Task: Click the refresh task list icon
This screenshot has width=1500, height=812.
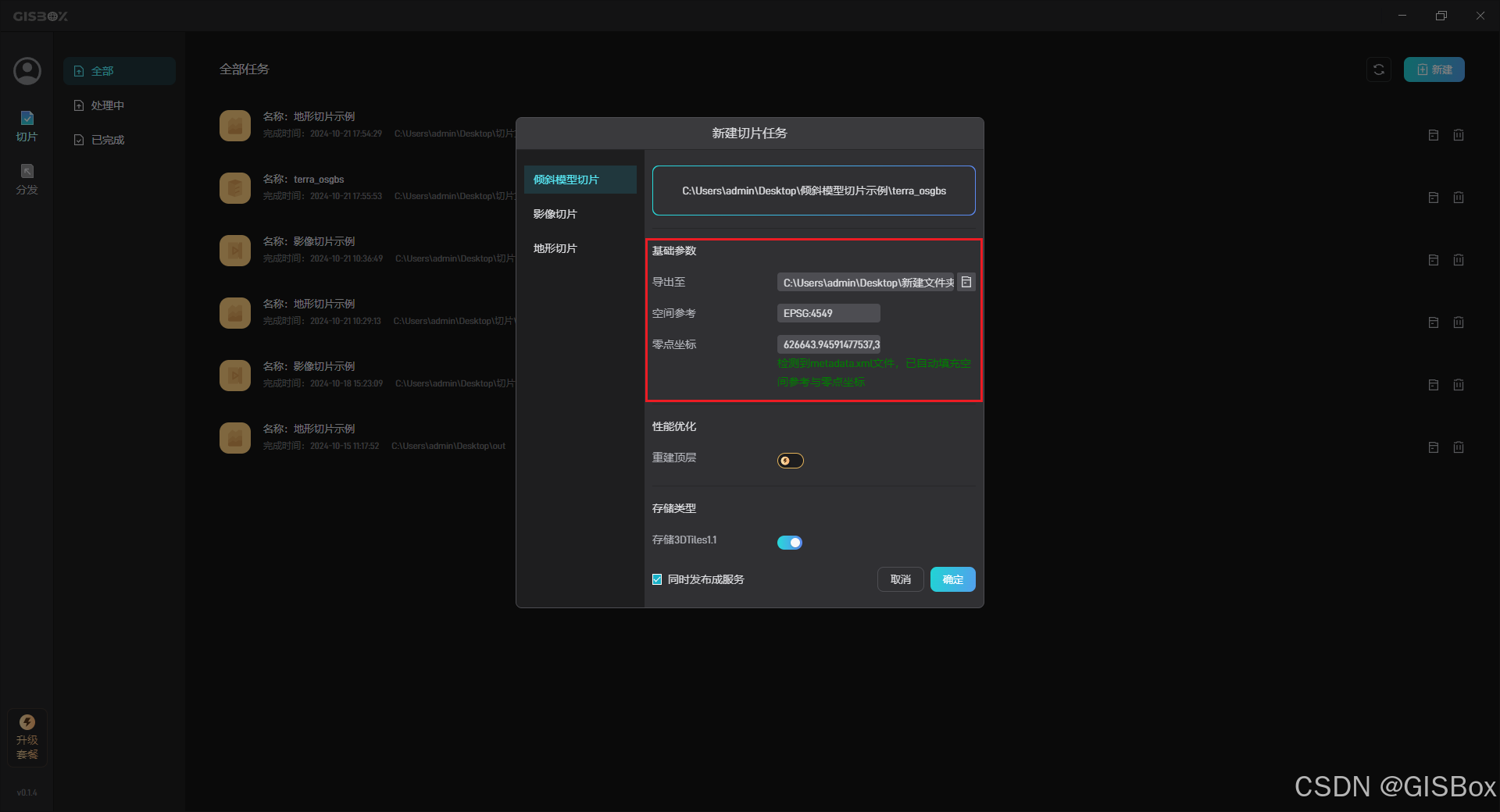Action: pos(1379,69)
